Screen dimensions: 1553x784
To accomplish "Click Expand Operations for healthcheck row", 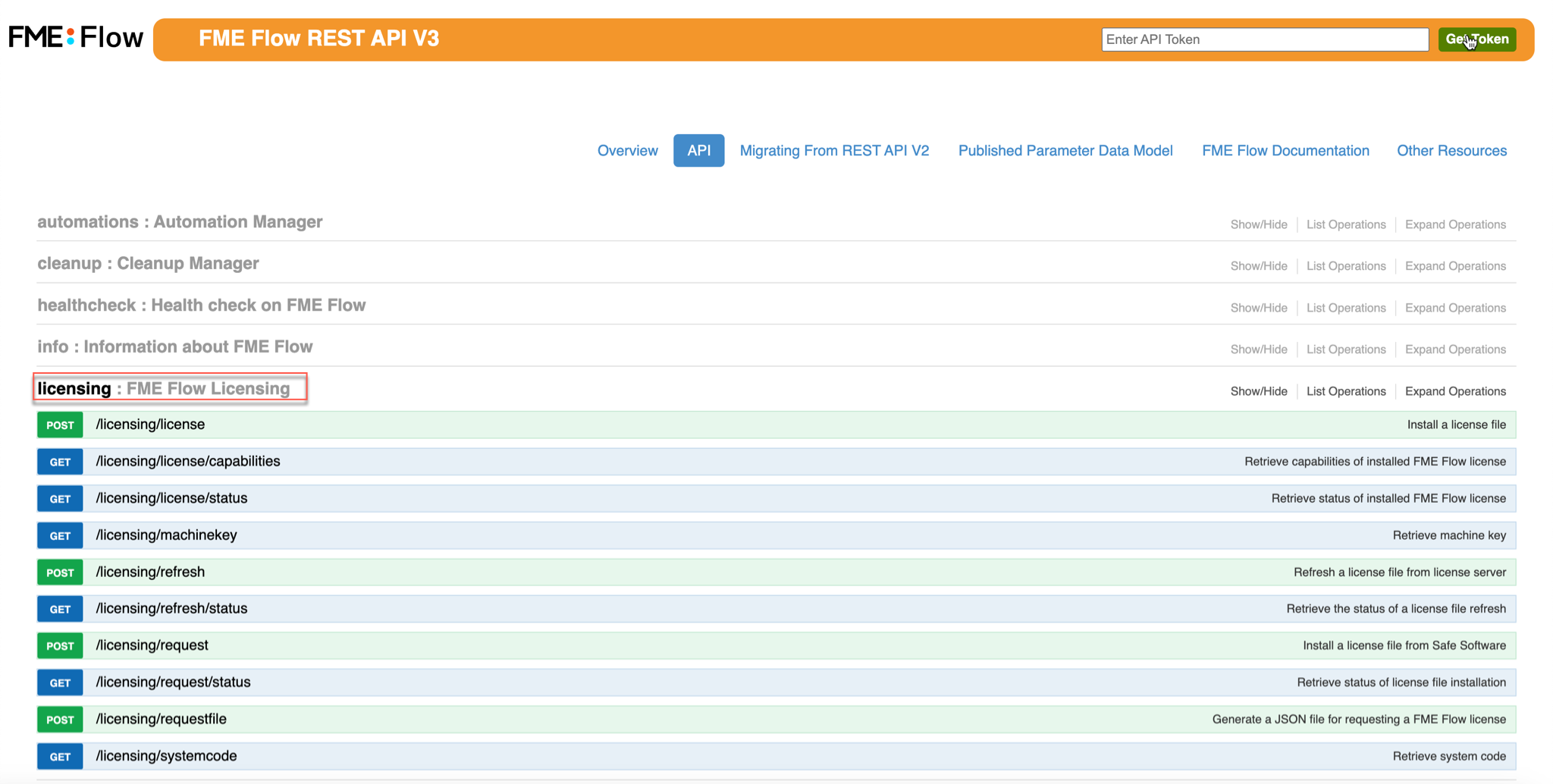I will (1455, 308).
